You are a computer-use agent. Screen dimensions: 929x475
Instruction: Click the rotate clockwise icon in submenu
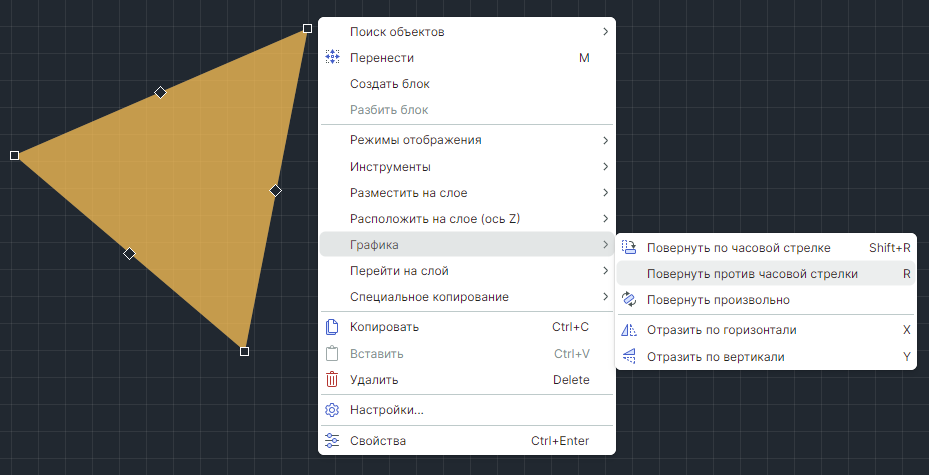click(x=629, y=248)
